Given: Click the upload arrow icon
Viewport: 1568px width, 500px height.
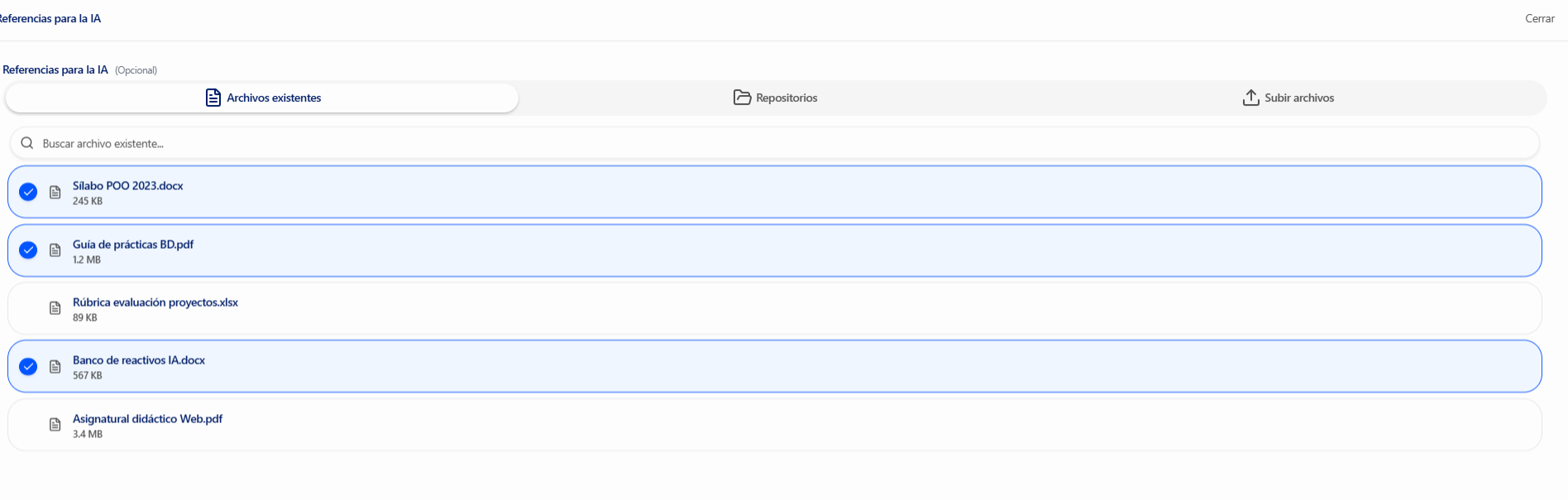Looking at the screenshot, I should click(x=1250, y=98).
